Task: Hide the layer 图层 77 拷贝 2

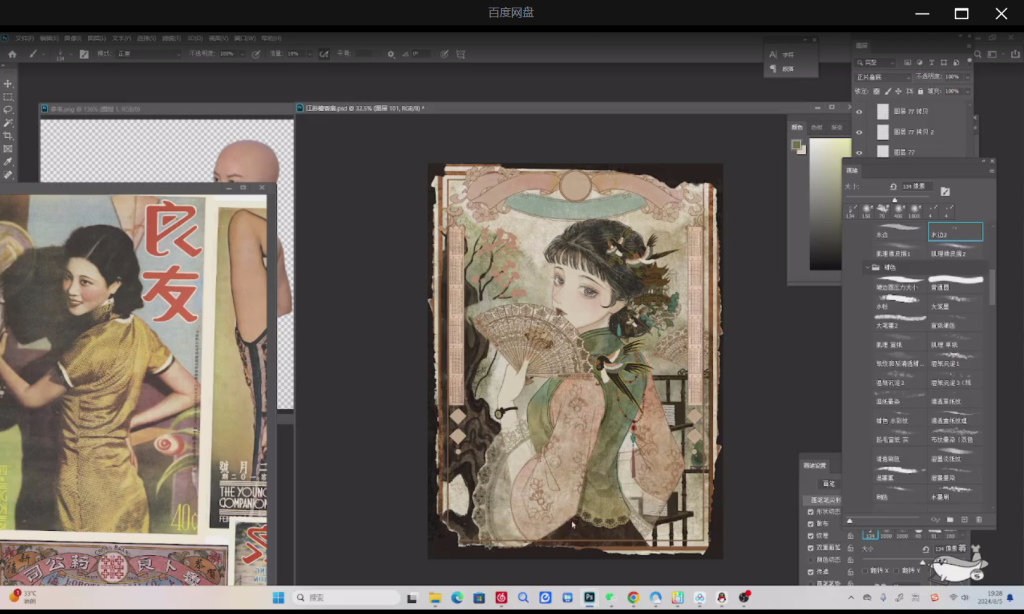Action: point(858,132)
